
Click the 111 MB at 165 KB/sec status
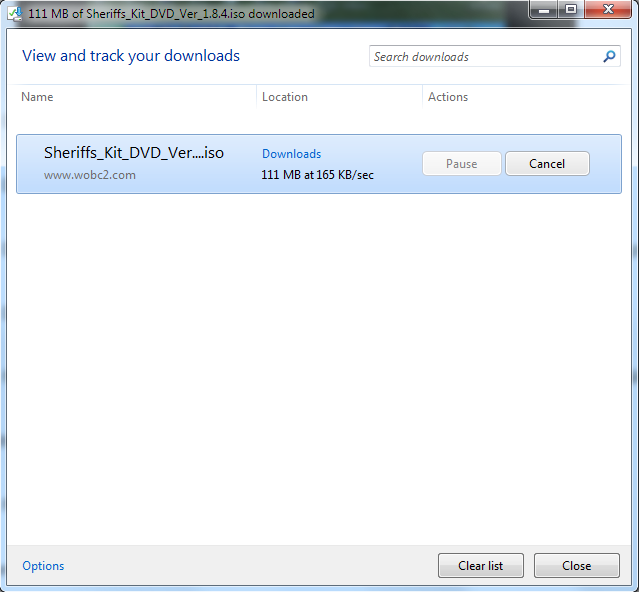[x=317, y=175]
